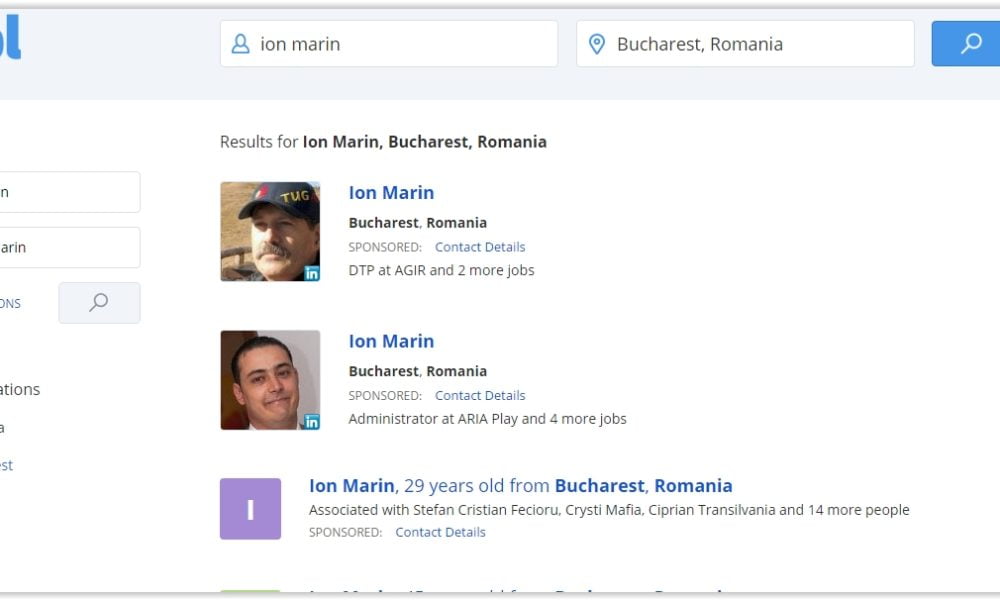Focus the "ion marin" name search field
The height and width of the screenshot is (600, 1000).
tap(400, 44)
